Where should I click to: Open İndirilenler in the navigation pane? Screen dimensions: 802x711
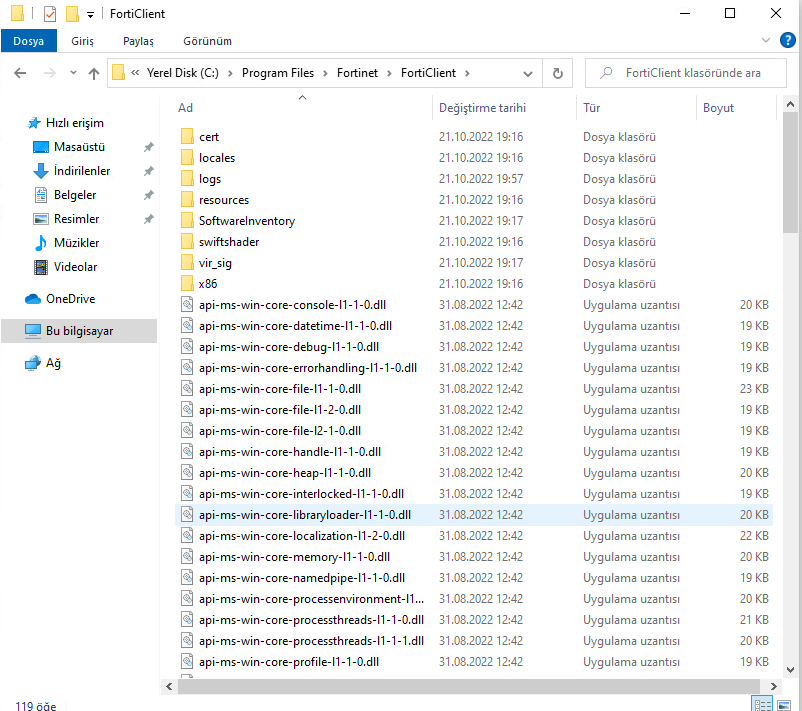click(x=82, y=171)
